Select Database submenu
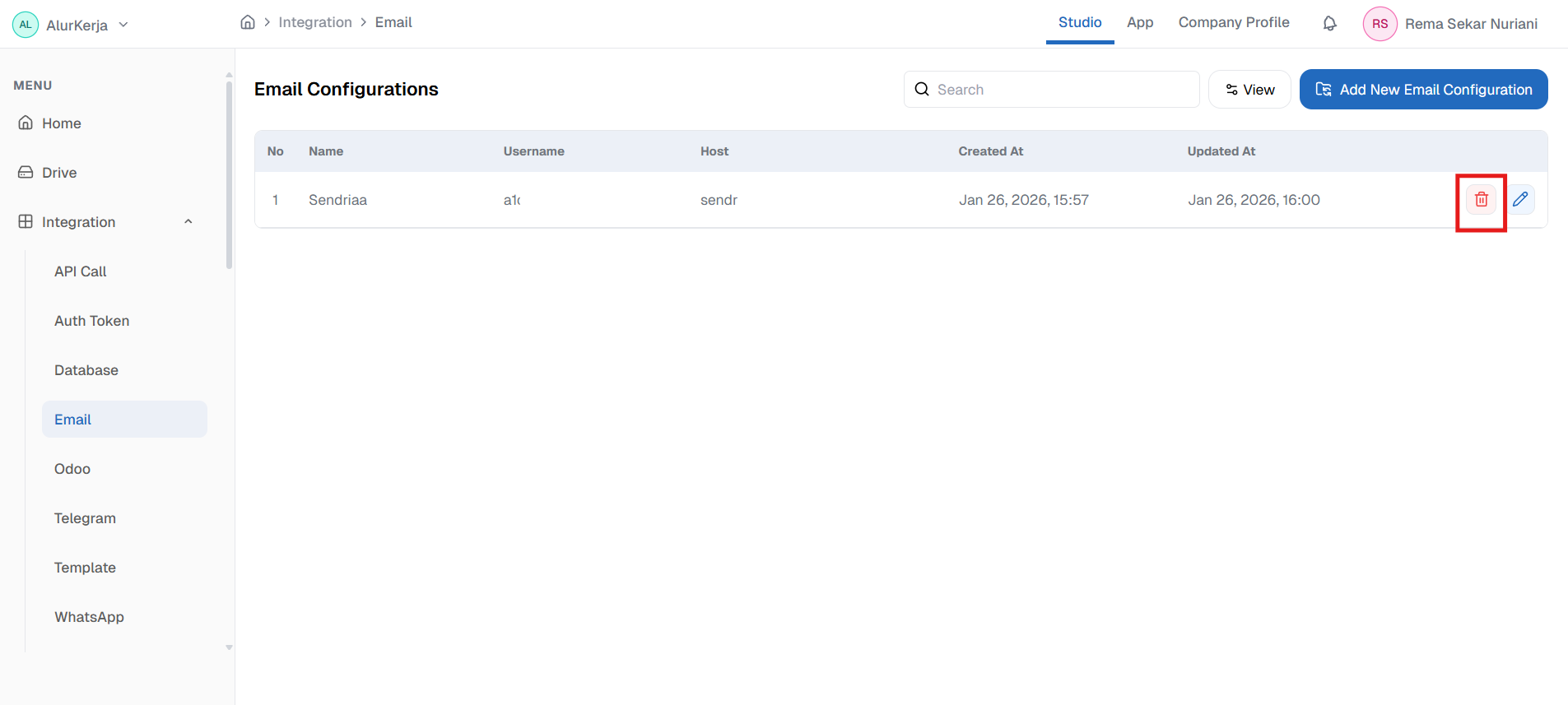1568x705 pixels. (x=86, y=370)
